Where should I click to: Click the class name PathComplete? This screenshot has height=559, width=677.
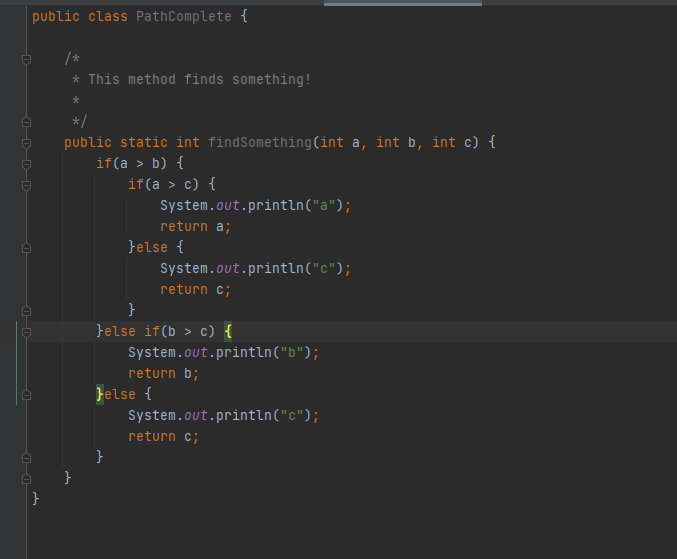[183, 17]
